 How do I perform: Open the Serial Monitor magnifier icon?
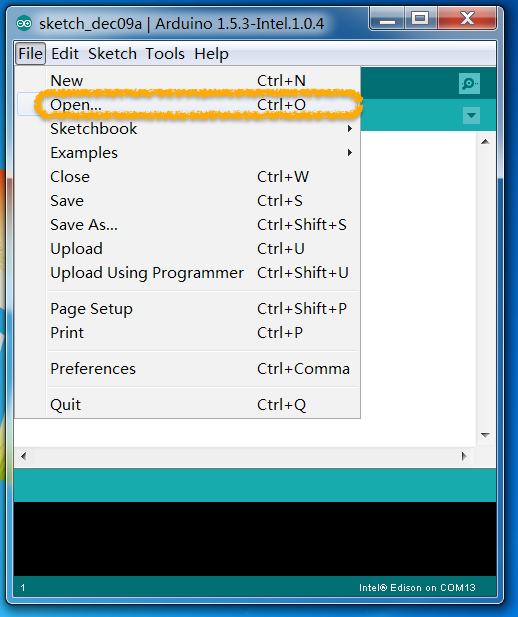click(469, 83)
